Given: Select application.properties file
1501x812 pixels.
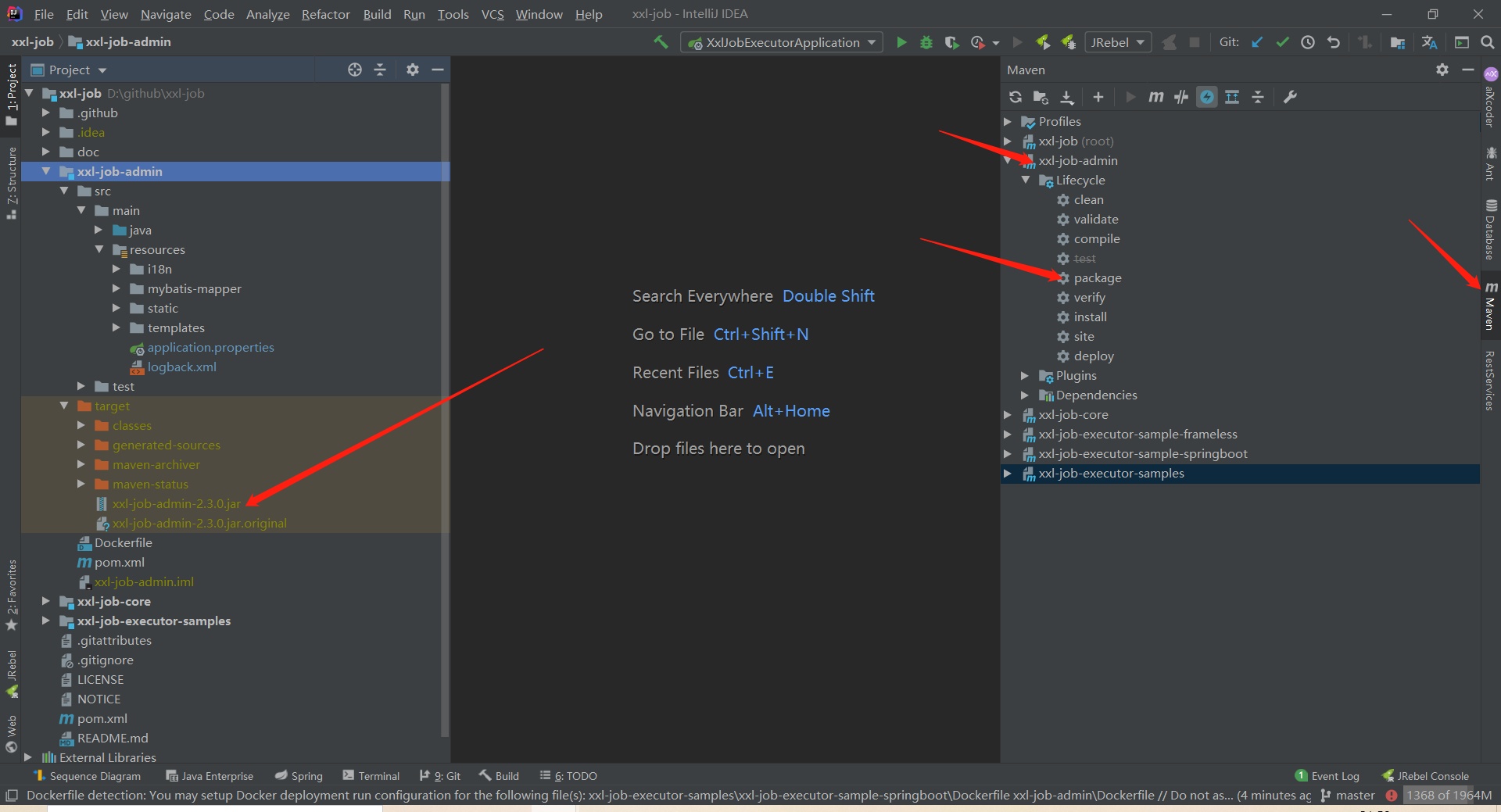Looking at the screenshot, I should click(210, 347).
